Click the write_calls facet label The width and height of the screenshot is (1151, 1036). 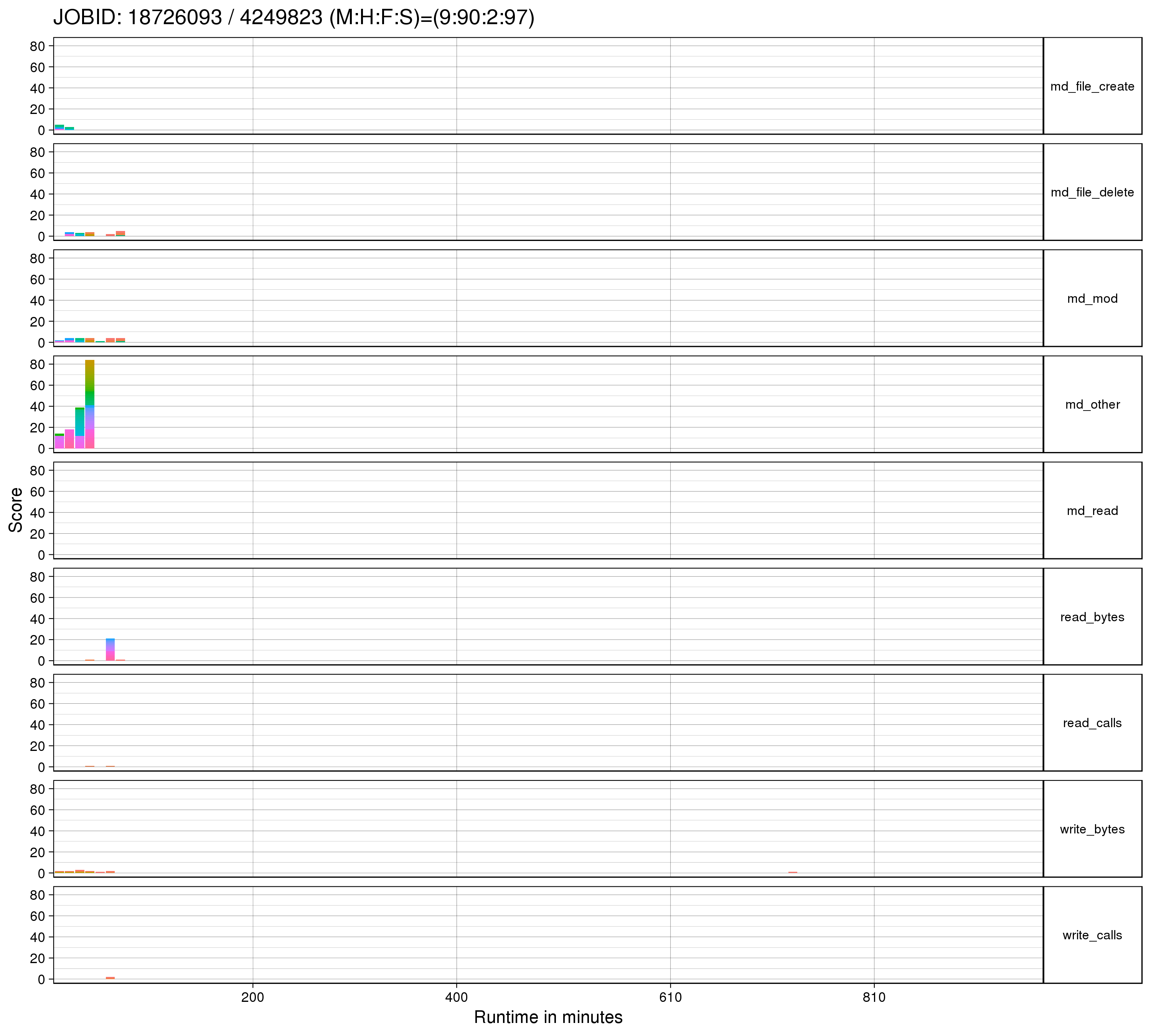pyautogui.click(x=1092, y=935)
